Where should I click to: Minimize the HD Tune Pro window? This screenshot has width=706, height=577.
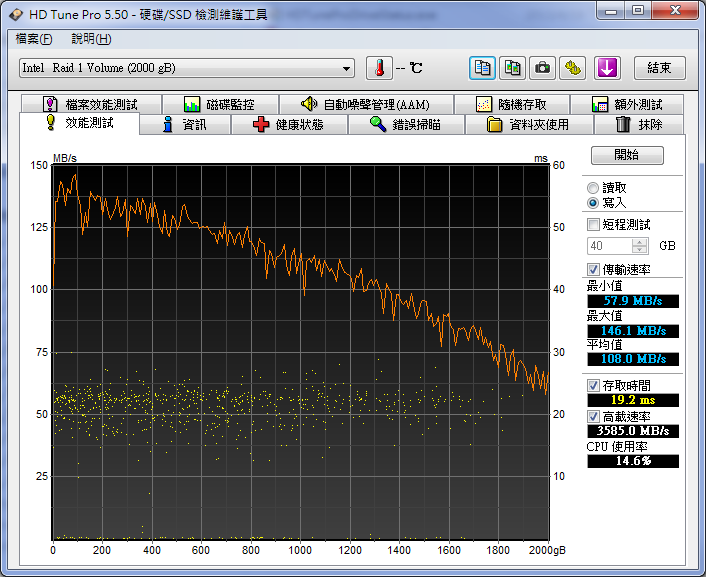(611, 10)
